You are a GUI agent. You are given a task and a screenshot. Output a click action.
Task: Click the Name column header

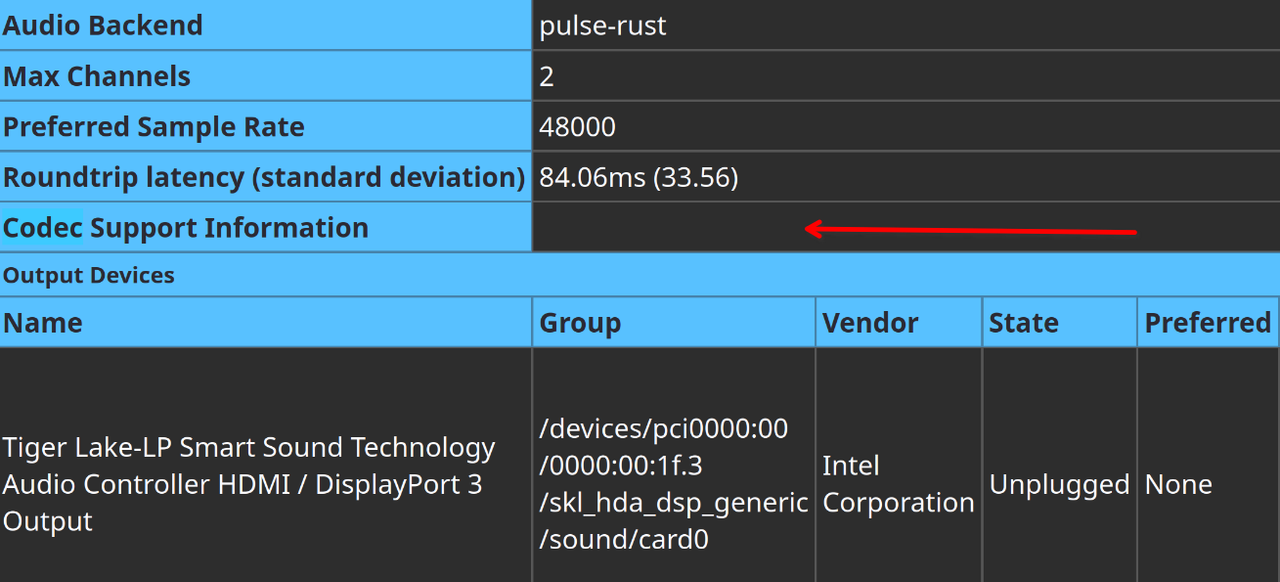click(x=265, y=323)
